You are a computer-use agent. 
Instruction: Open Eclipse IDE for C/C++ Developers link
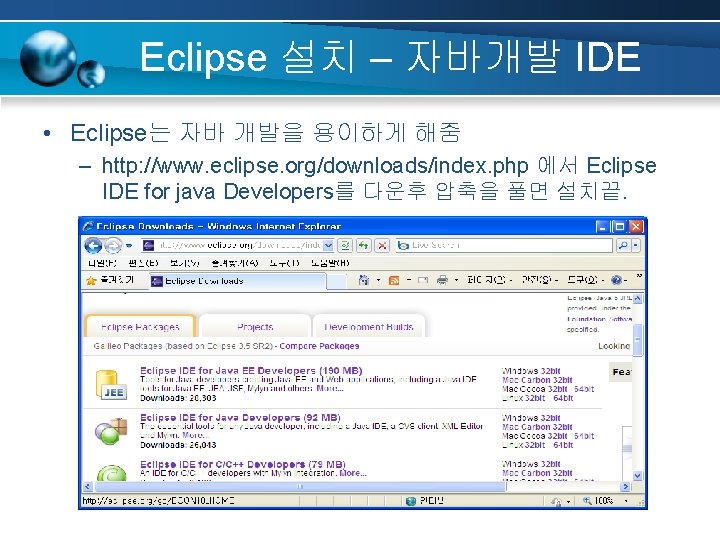[x=243, y=464]
